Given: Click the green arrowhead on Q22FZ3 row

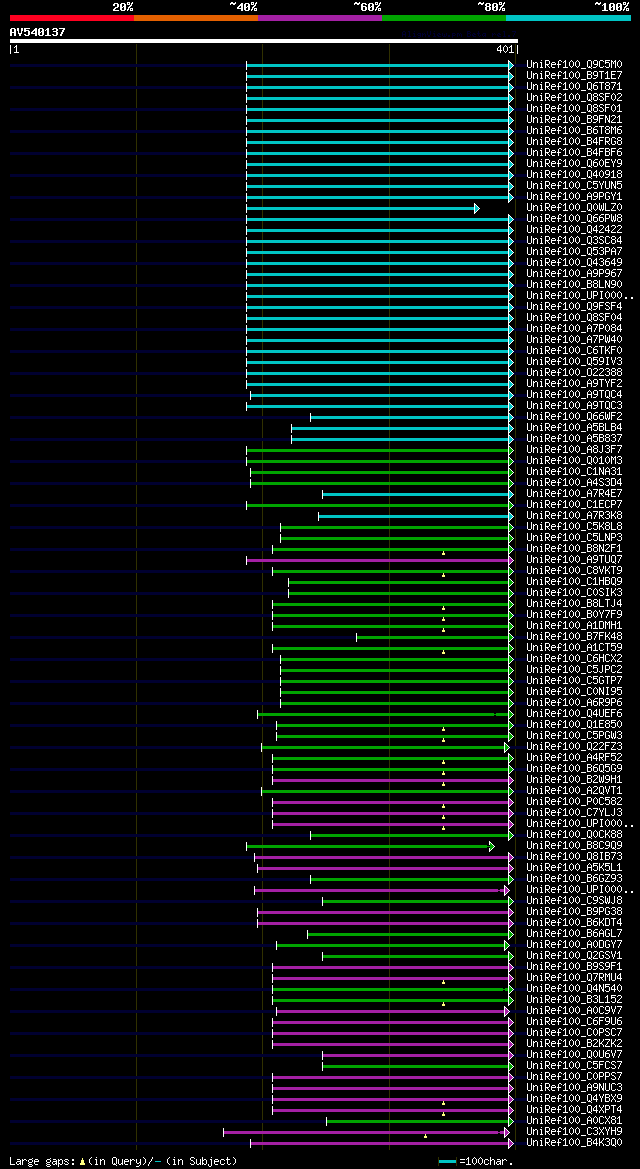Looking at the screenshot, I should [507, 747].
